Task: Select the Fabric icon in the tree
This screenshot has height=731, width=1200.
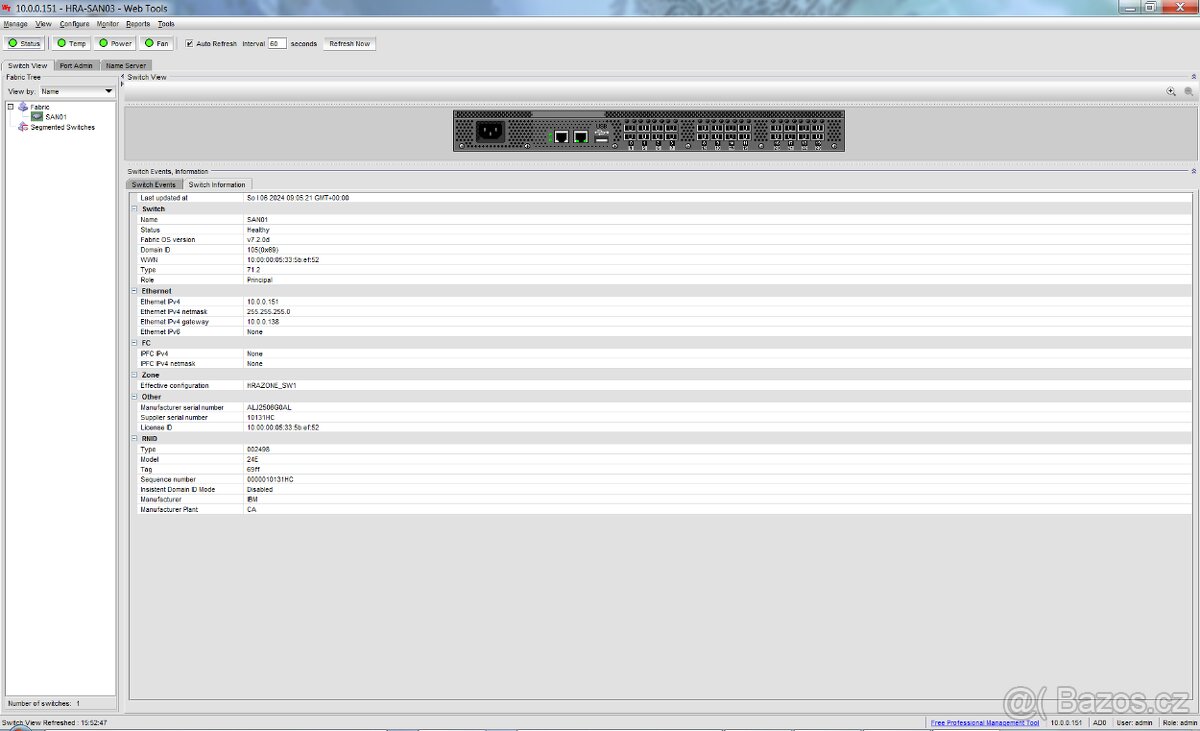Action: [x=23, y=106]
